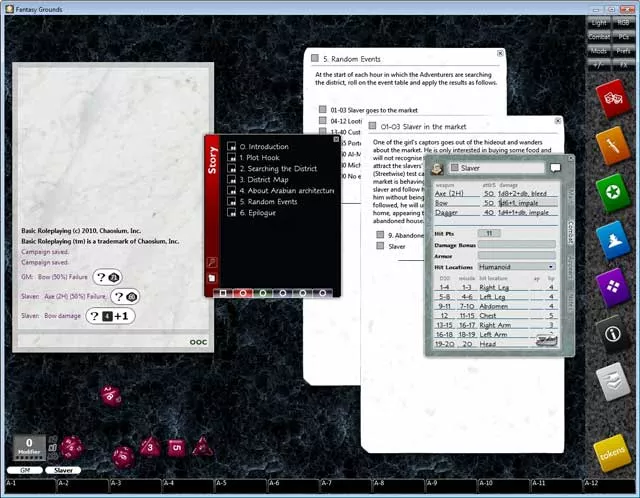Open the link icon beside 1. Plot Hook
Screen dimensions: 640x498
click(231, 157)
